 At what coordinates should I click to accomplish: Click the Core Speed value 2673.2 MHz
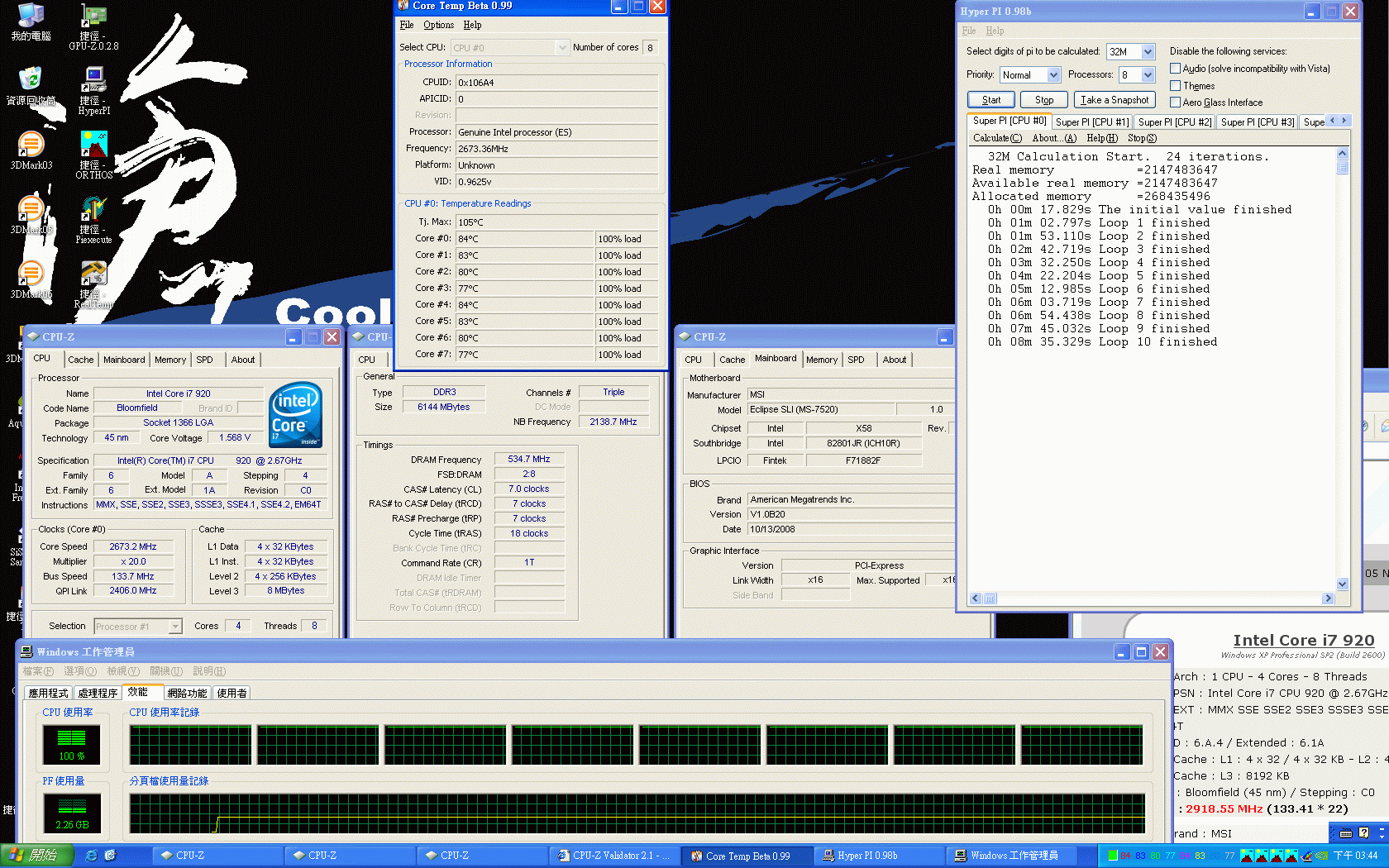pyautogui.click(x=133, y=546)
